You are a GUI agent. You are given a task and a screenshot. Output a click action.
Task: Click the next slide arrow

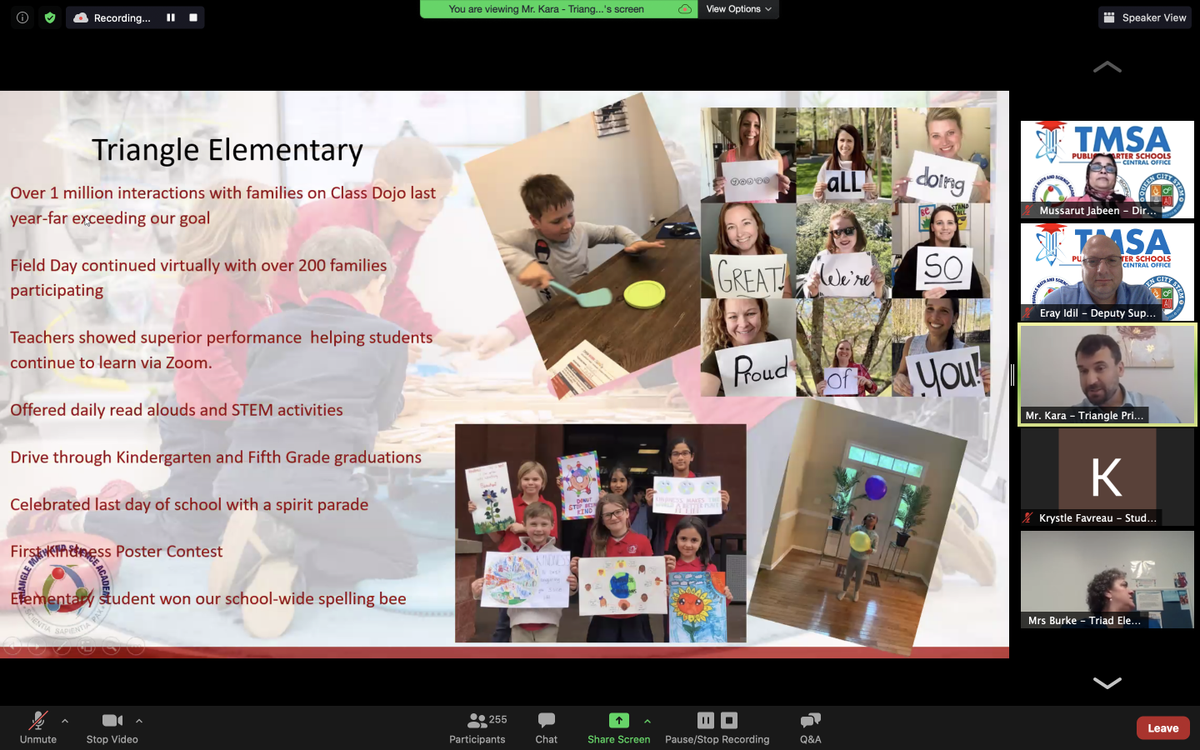point(36,647)
